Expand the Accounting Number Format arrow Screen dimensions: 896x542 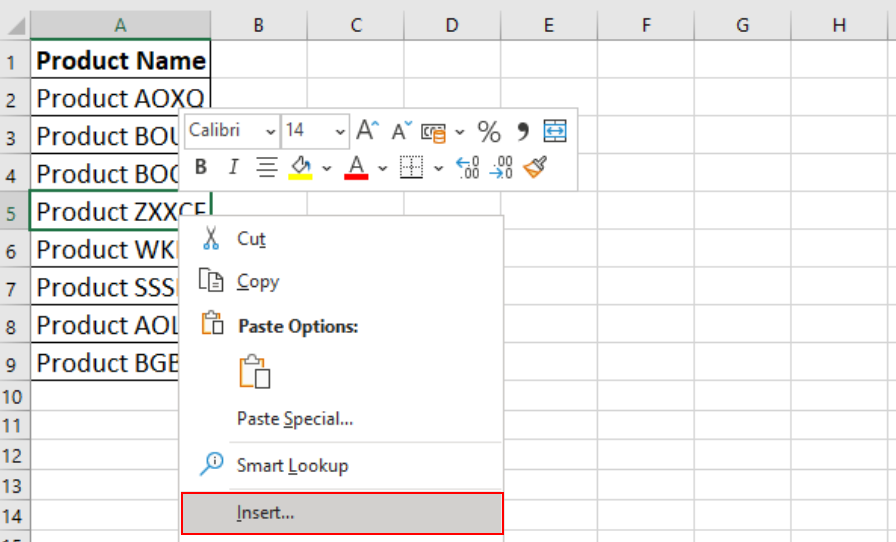[x=459, y=133]
